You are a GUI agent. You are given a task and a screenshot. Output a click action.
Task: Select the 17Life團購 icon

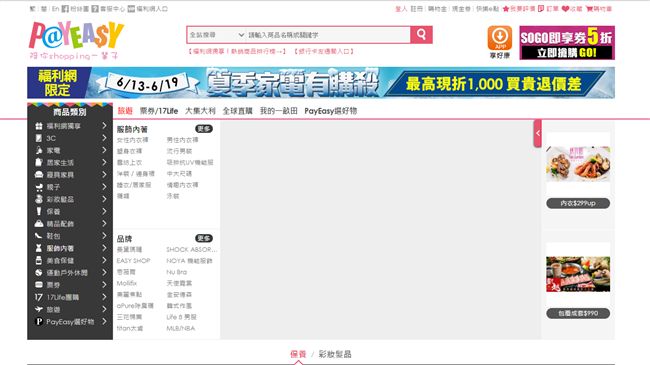39,297
